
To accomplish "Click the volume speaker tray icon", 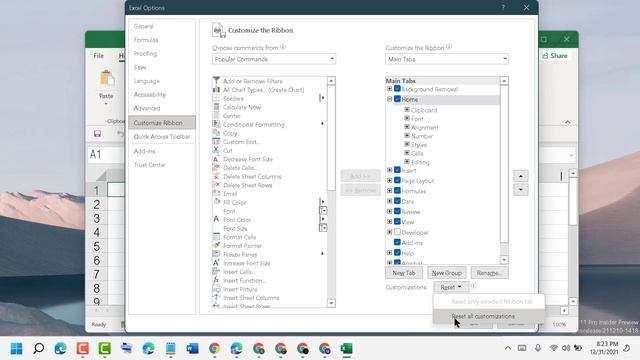I will [x=566, y=348].
